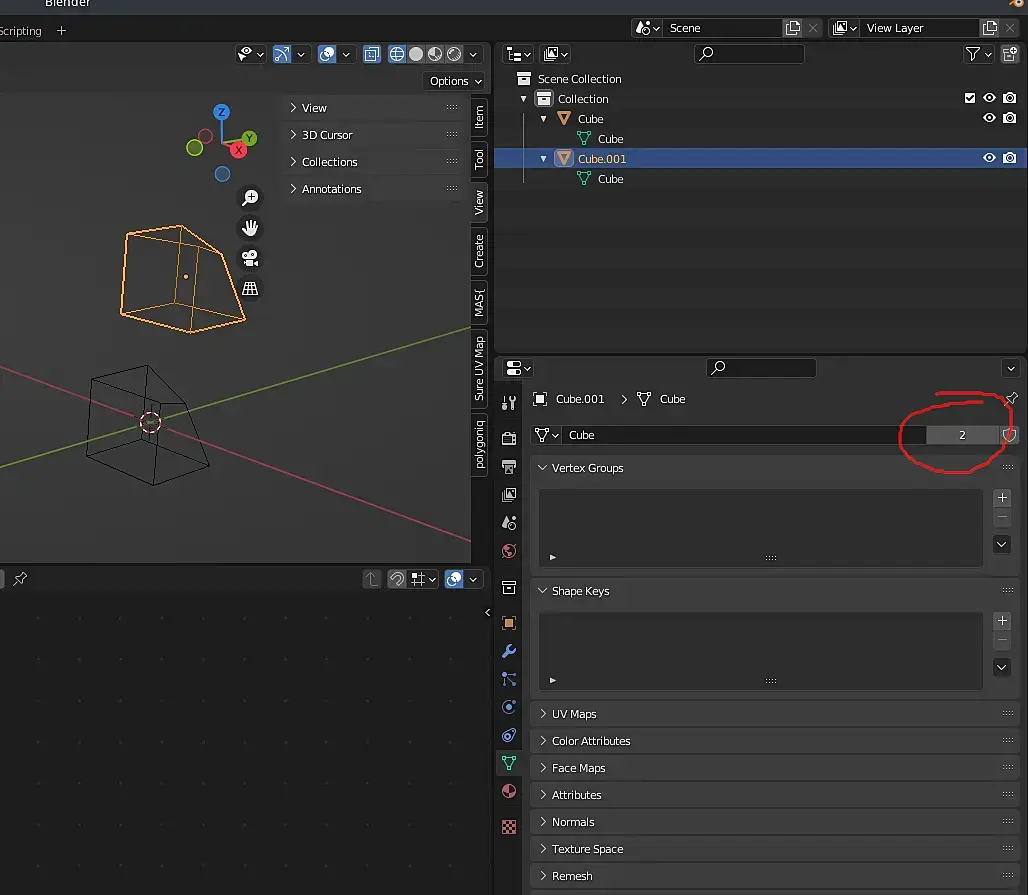Hide Cube.001 using its eye icon
This screenshot has height=895, width=1028.
click(x=989, y=158)
